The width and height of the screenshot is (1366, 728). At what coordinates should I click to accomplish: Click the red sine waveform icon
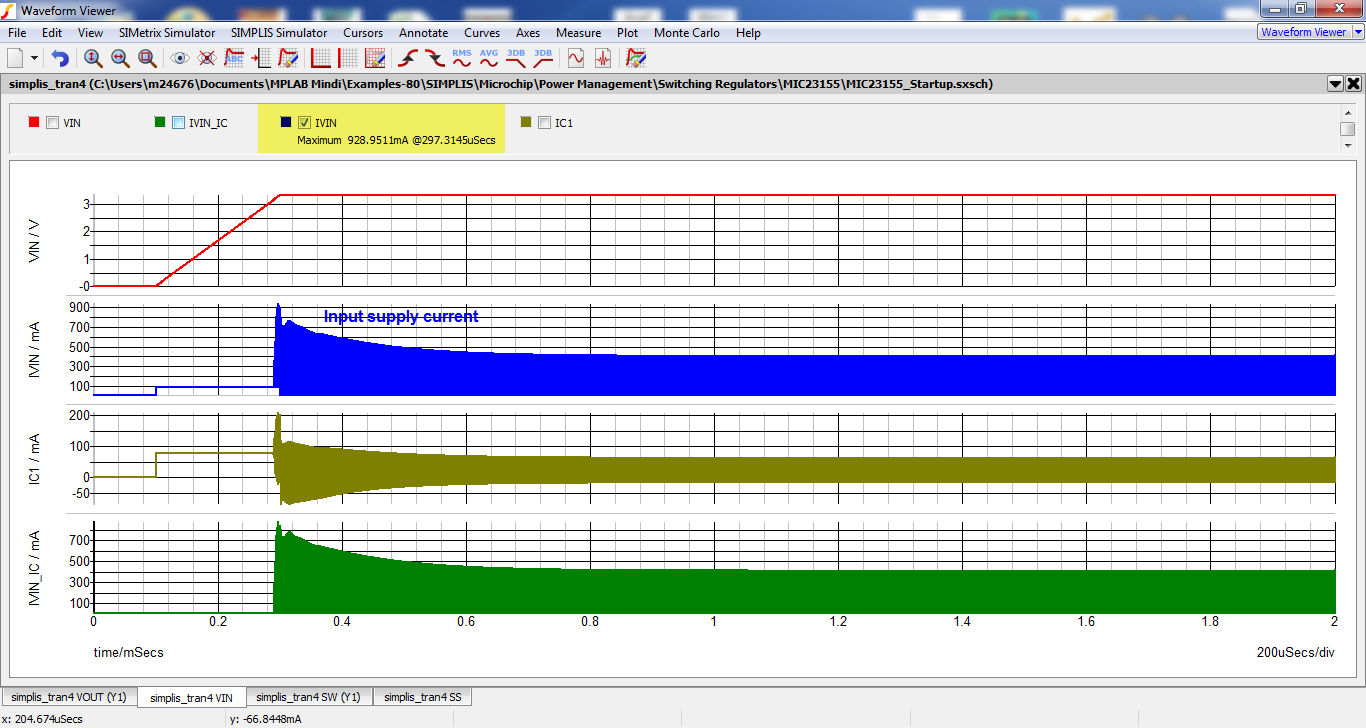click(576, 58)
